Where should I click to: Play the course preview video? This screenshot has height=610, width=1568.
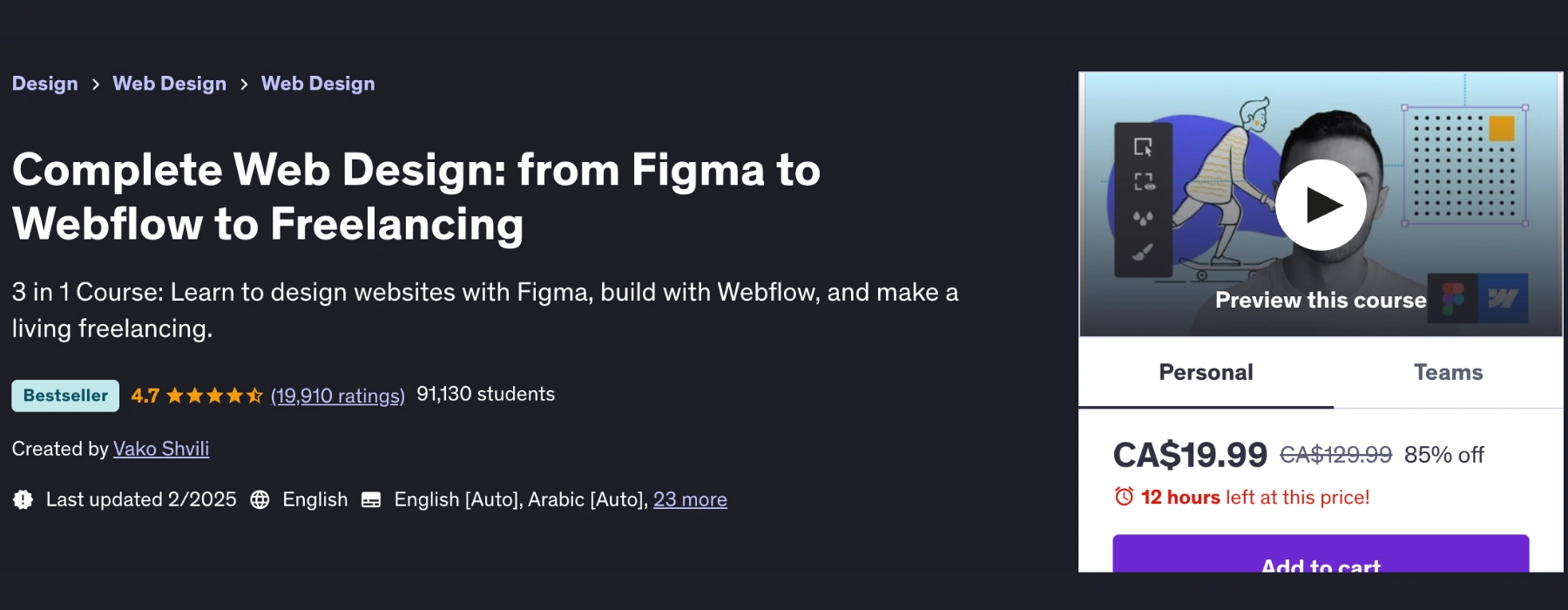tap(1321, 206)
